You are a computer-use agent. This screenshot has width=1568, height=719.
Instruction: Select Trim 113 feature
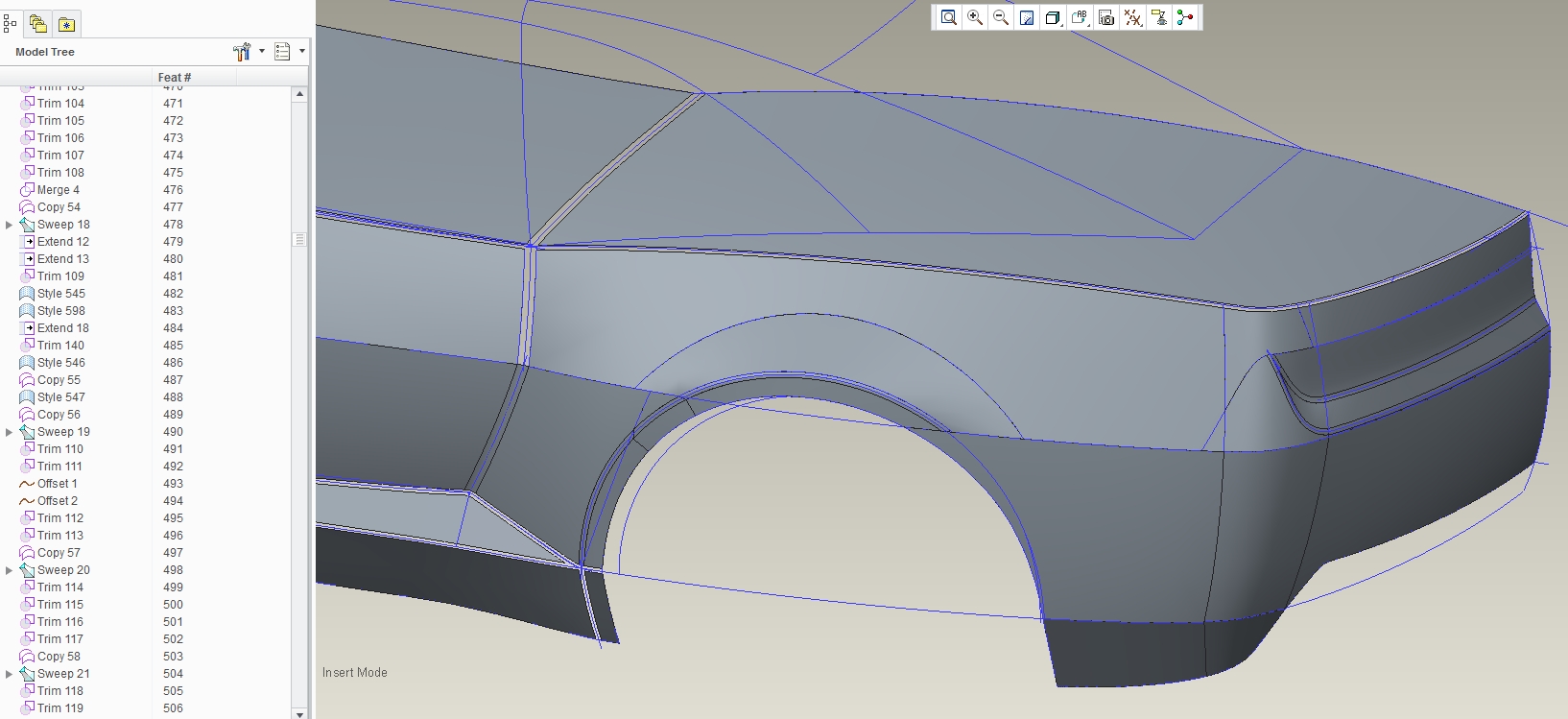tap(60, 536)
